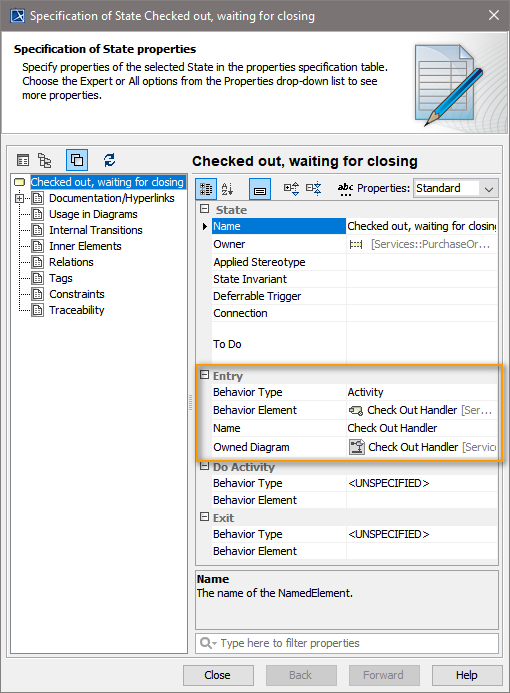Click the expand all groups icon
This screenshot has height=693, width=510.
(x=292, y=189)
